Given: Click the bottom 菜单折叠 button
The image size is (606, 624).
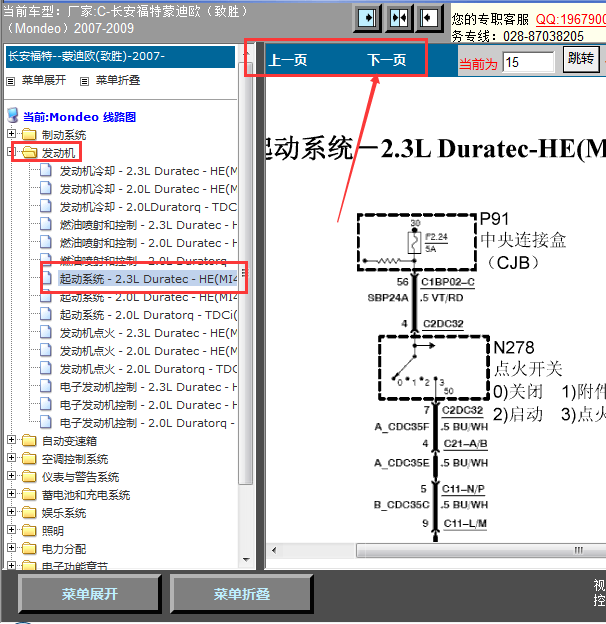Looking at the screenshot, I should click(242, 594).
